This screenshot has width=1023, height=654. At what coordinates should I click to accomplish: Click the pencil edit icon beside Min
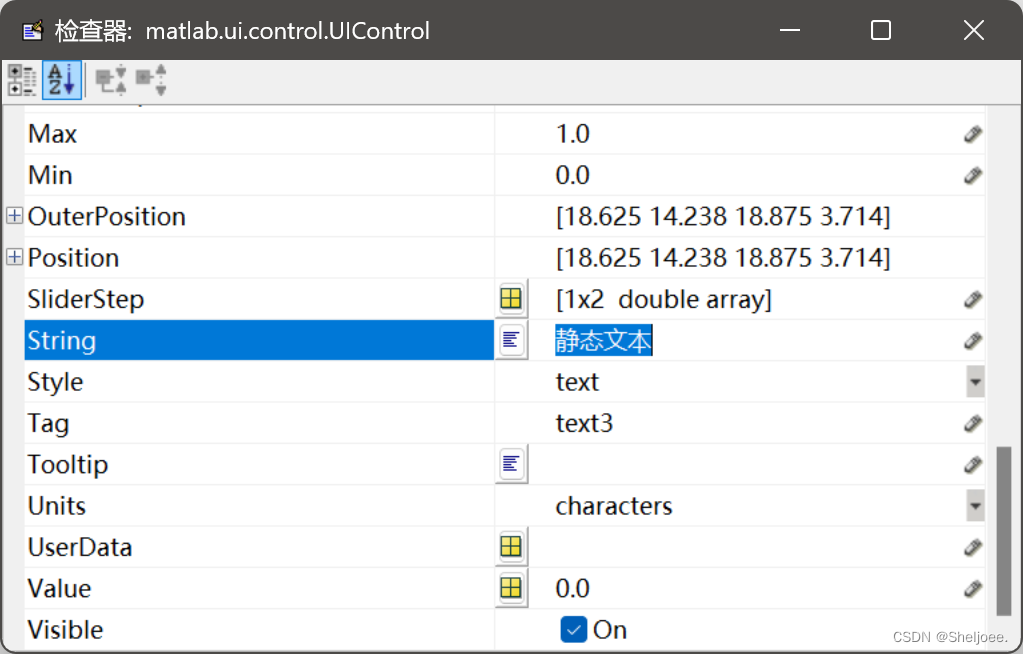(972, 174)
